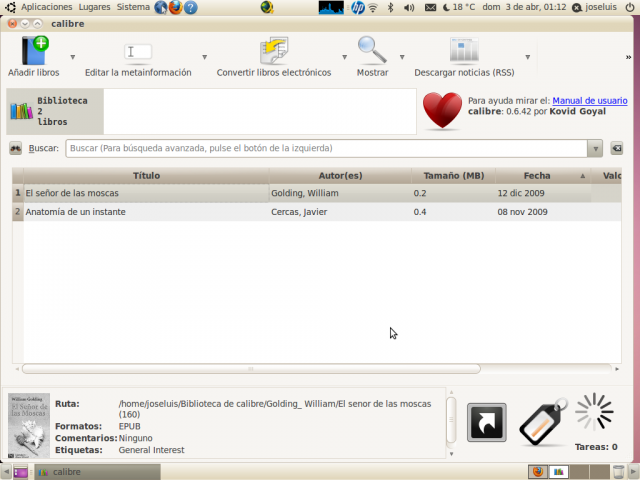Click the mail envelope indicator
This screenshot has height=480, width=640.
coord(430,7)
